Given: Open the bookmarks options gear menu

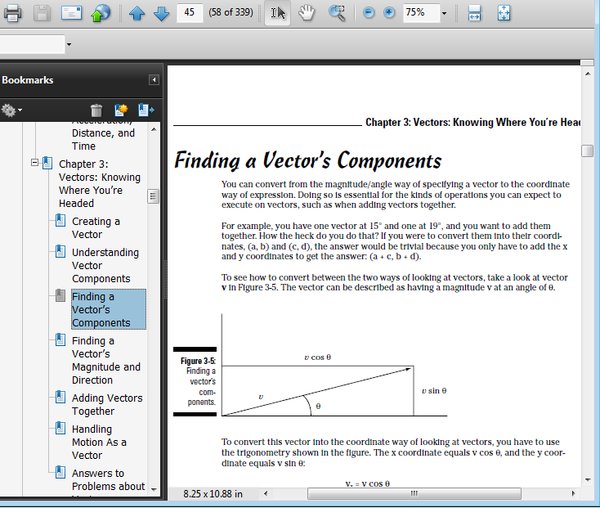Looking at the screenshot, I should [11, 110].
